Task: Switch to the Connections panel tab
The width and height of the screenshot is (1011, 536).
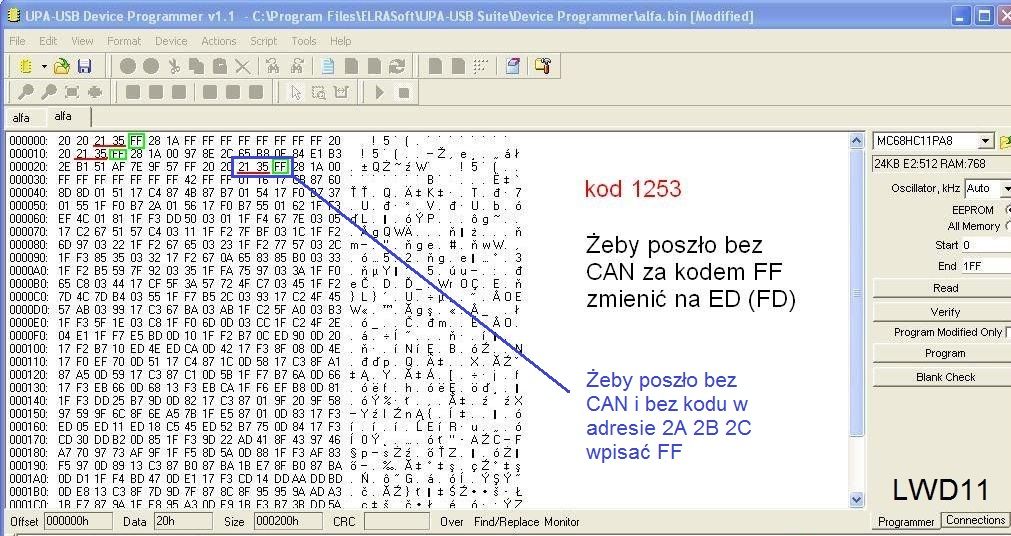Action: click(x=976, y=520)
